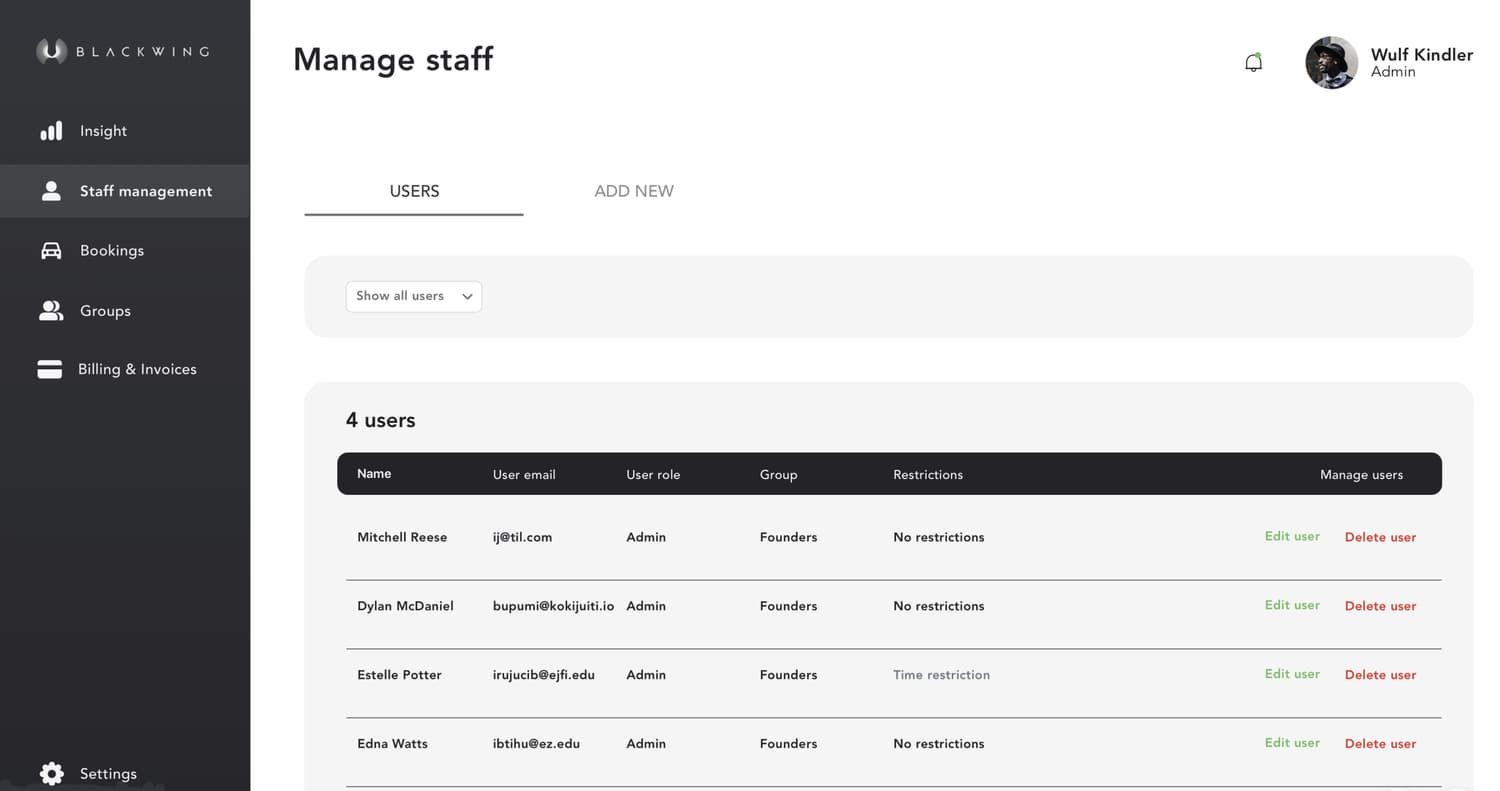Select the name Edna Watts
Image resolution: width=1500 pixels, height=791 pixels.
pyautogui.click(x=392, y=744)
